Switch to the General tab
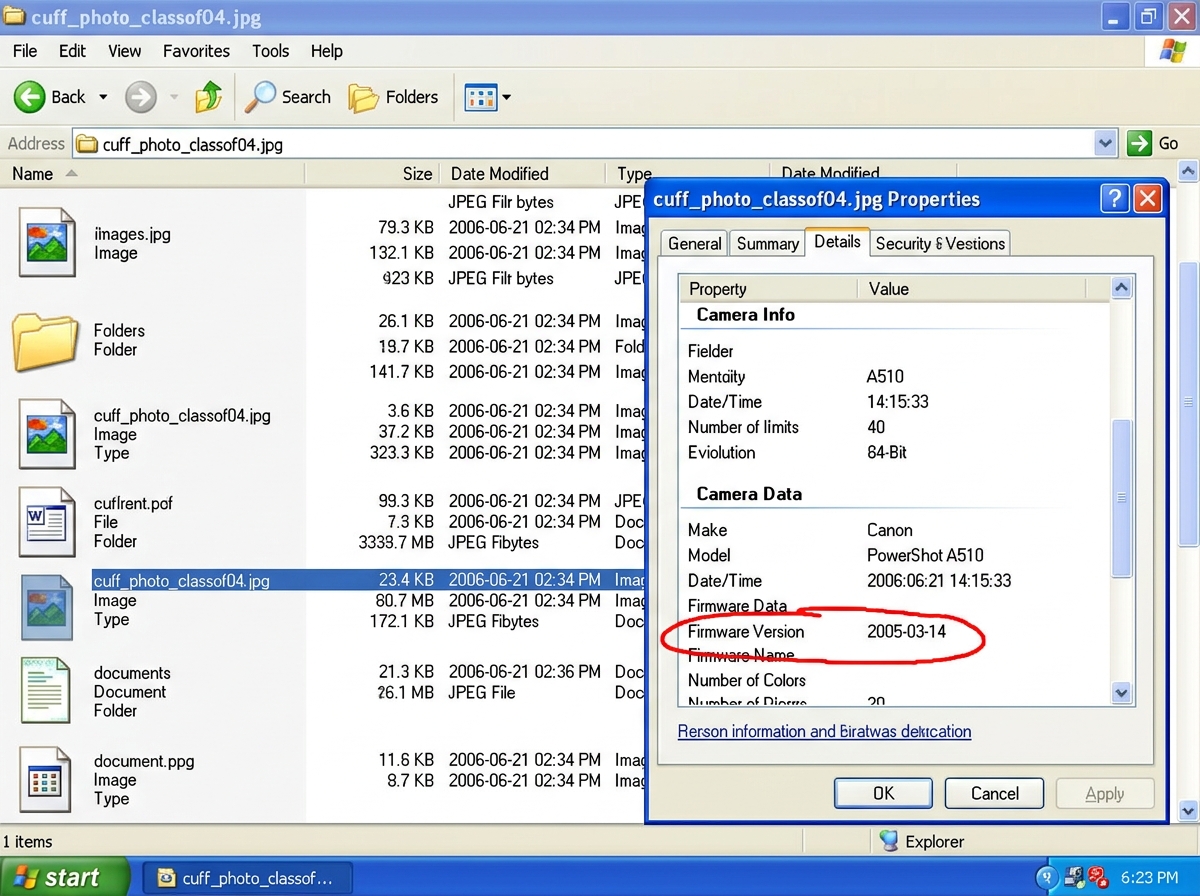Image resolution: width=1200 pixels, height=896 pixels. (x=695, y=243)
